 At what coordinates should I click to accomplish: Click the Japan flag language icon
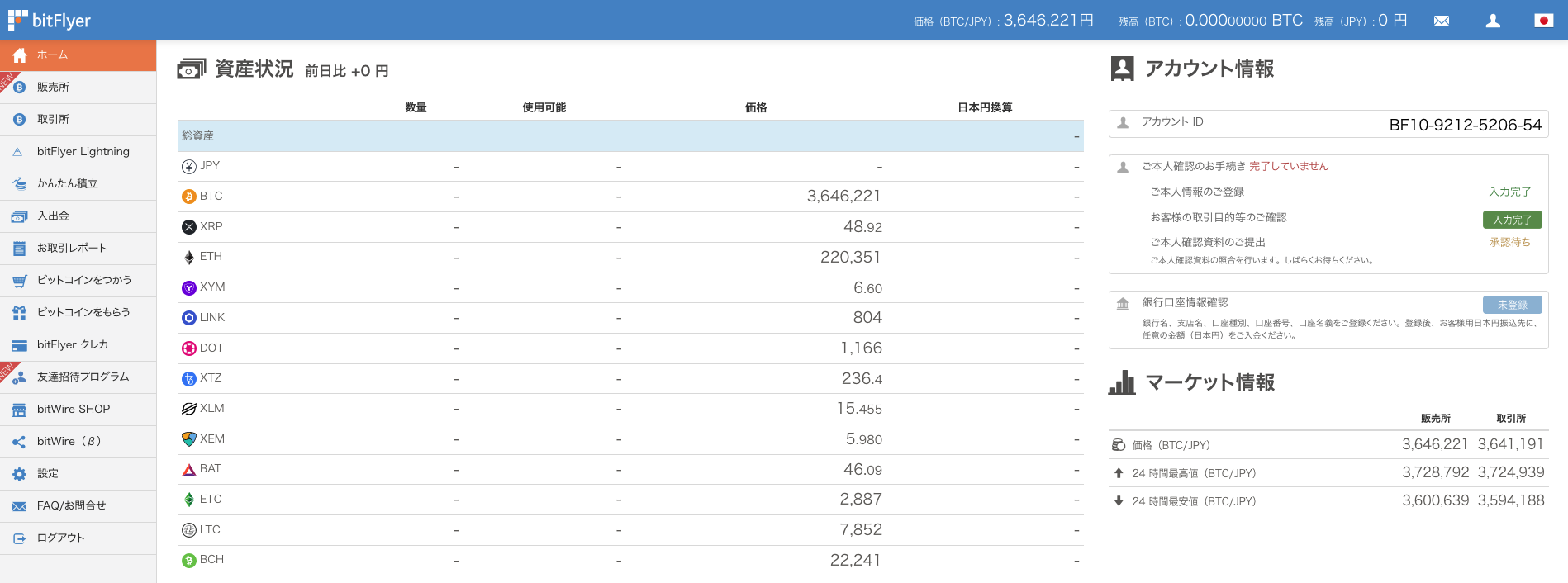coord(1543,21)
